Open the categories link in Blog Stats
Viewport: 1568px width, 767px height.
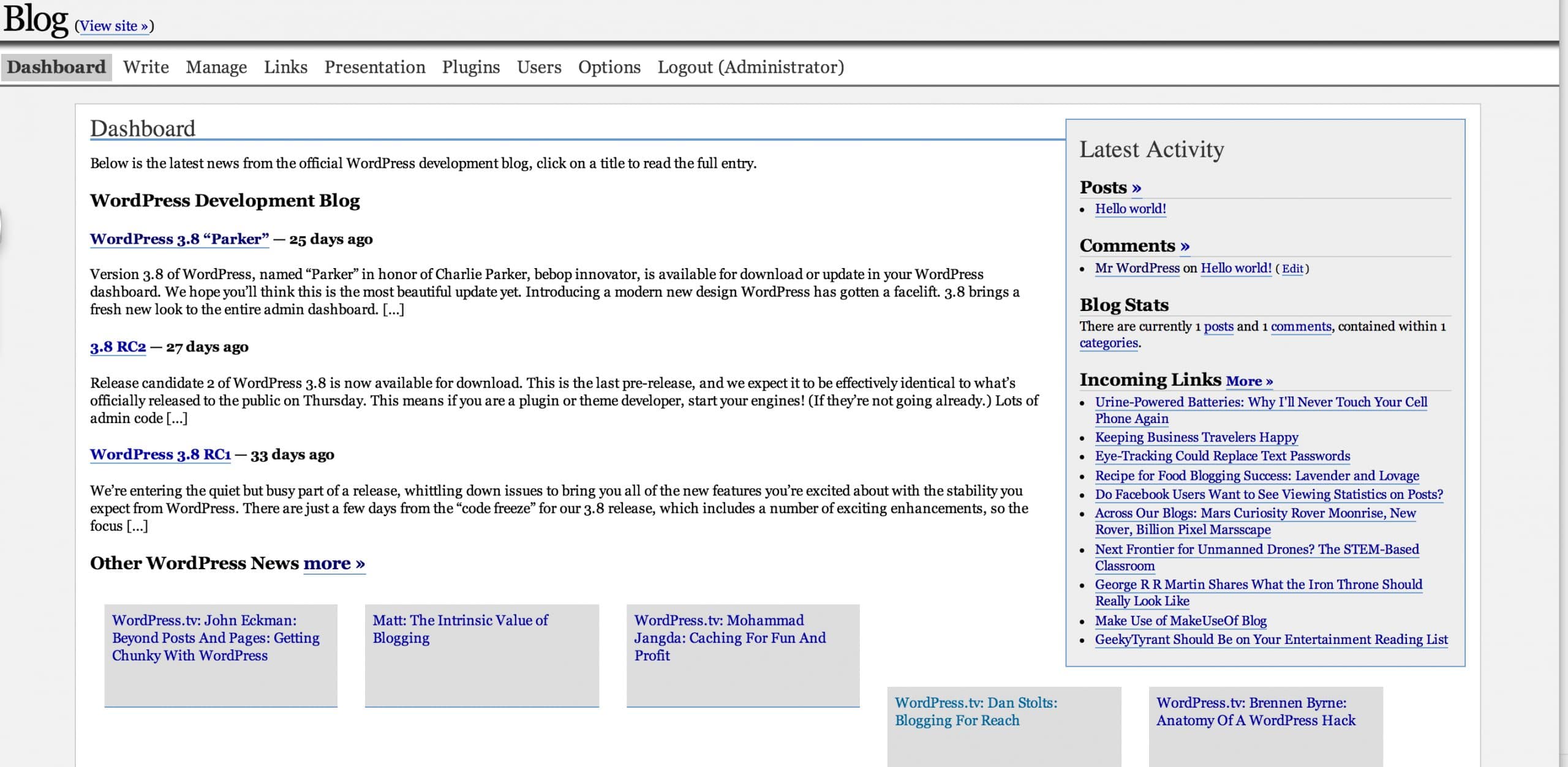click(x=1109, y=343)
